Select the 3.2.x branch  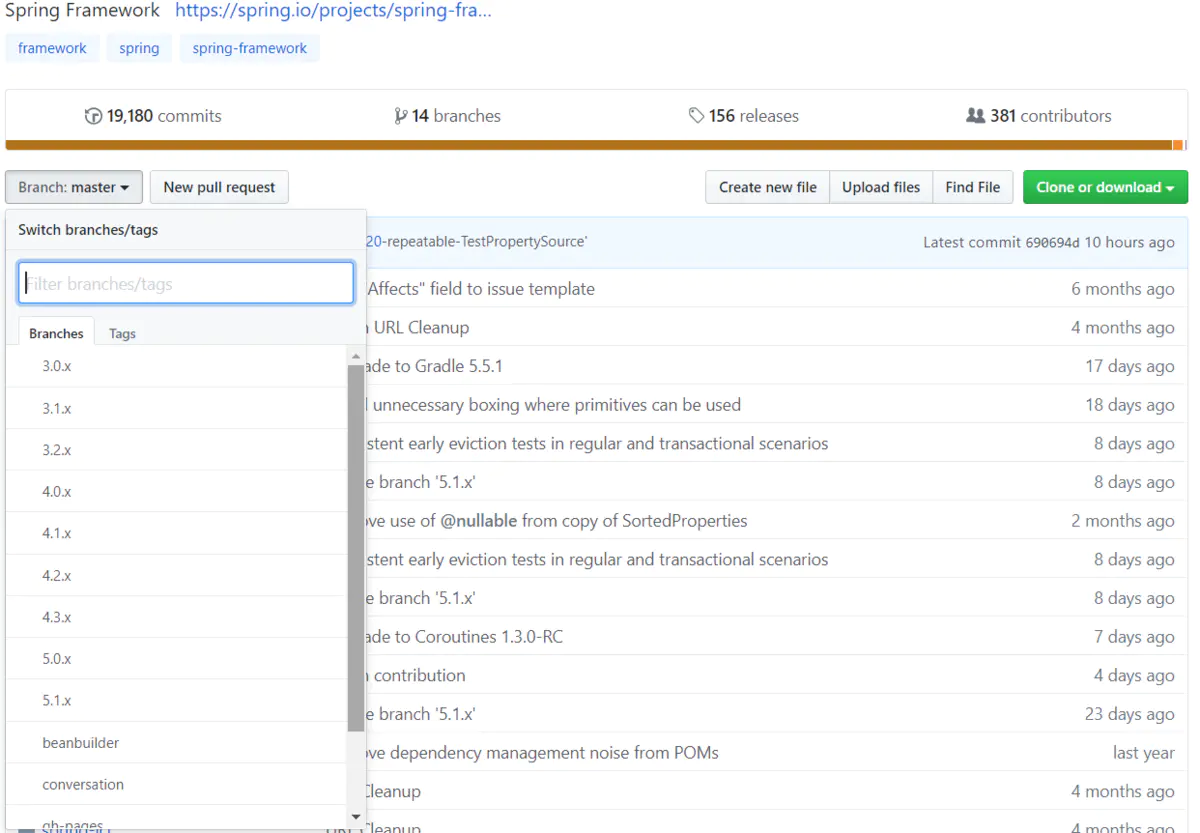click(176, 450)
